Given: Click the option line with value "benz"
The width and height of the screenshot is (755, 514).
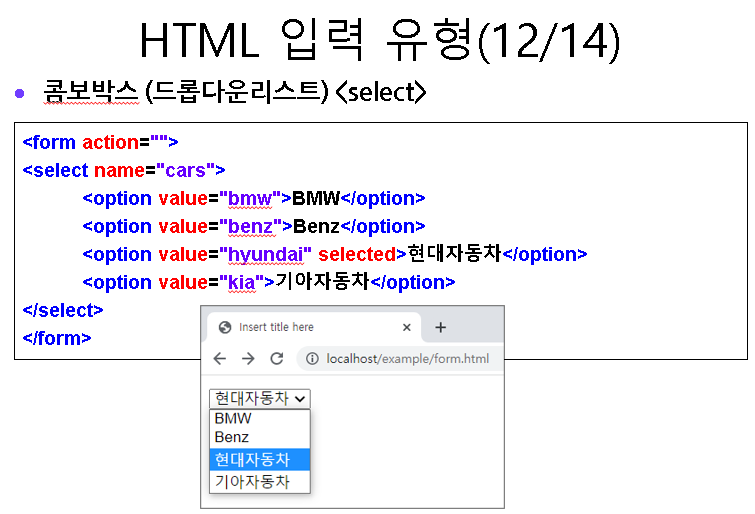Looking at the screenshot, I should (x=254, y=226).
